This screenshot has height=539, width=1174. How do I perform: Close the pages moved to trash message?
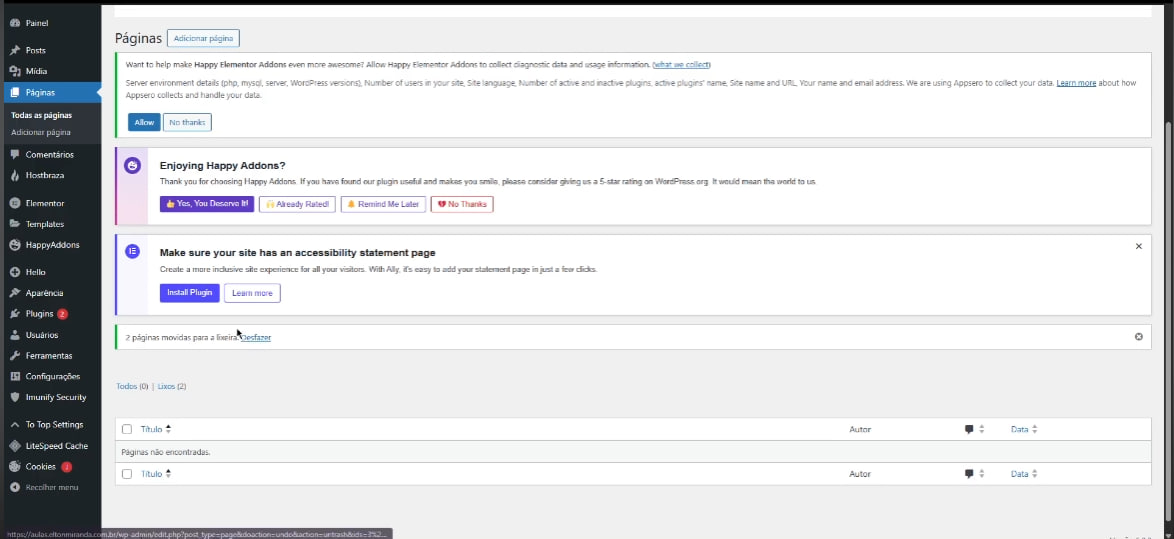coord(1138,337)
